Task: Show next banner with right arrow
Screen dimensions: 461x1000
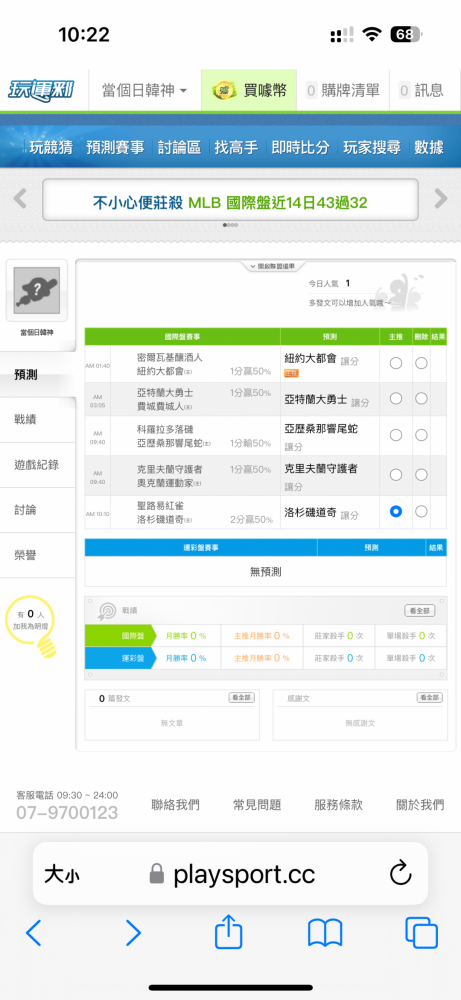Action: 441,198
